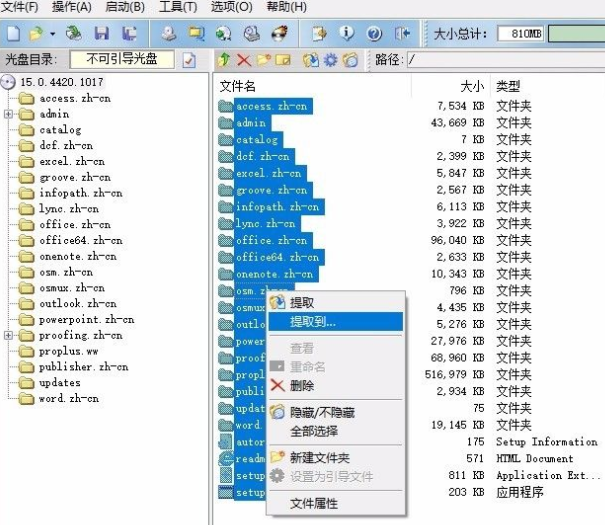
Task: Click the Save As icon
Action: click(129, 34)
